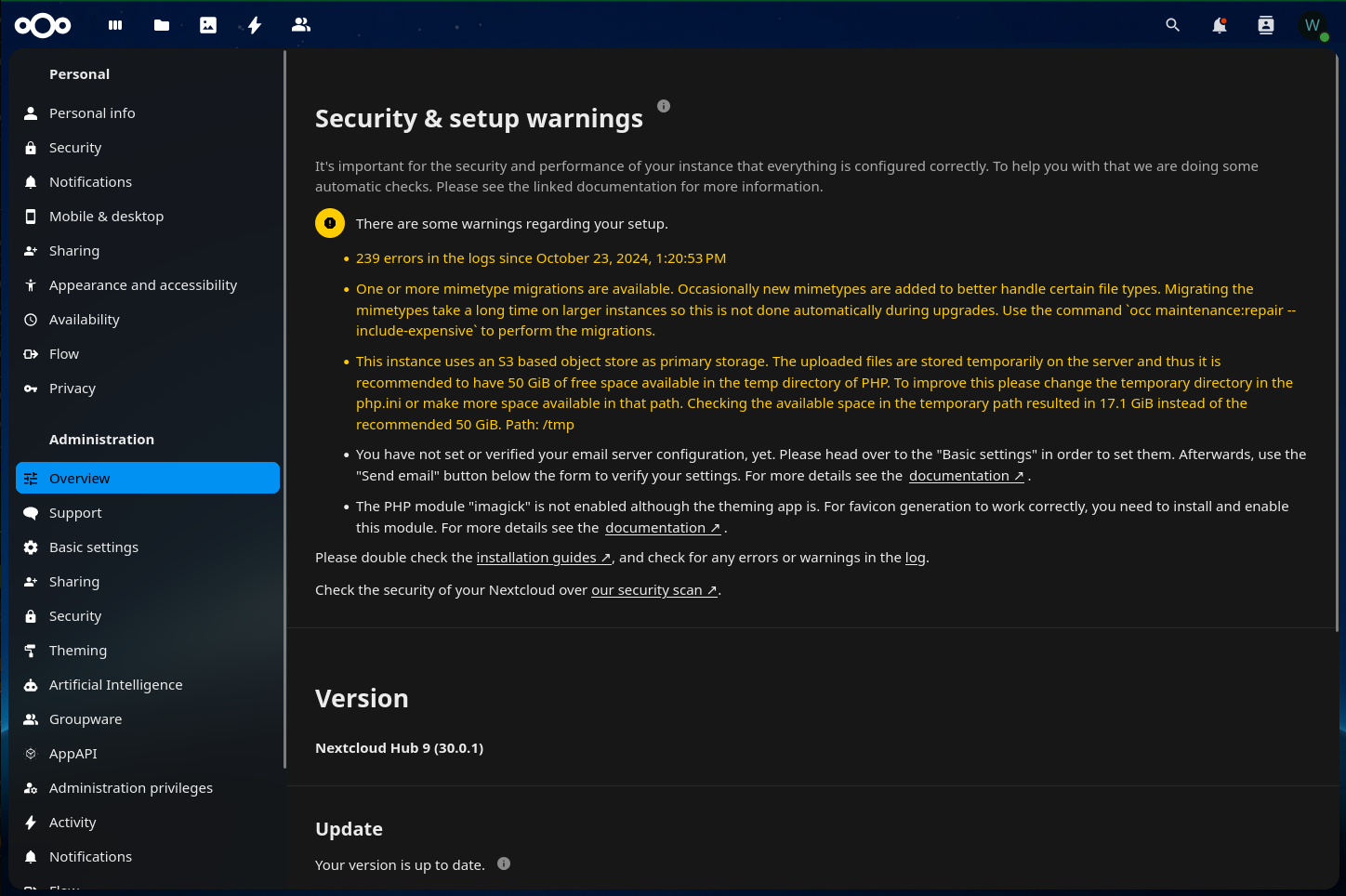Viewport: 1346px width, 896px height.
Task: Open the Dashboard app icon
Action: [115, 25]
